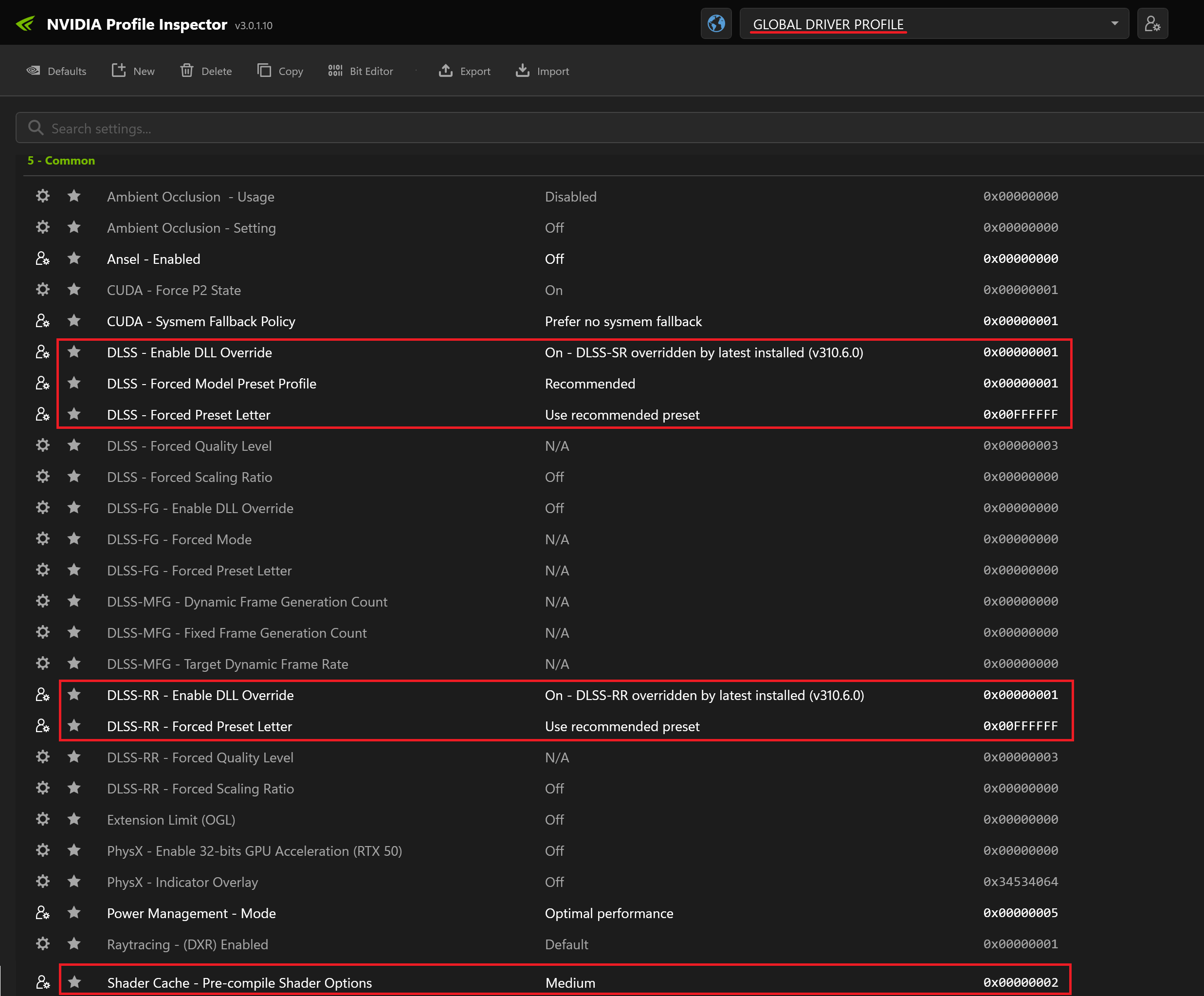The width and height of the screenshot is (1204, 996).
Task: Toggle favorite star for Ambient Occlusion - Setting
Action: [x=74, y=227]
